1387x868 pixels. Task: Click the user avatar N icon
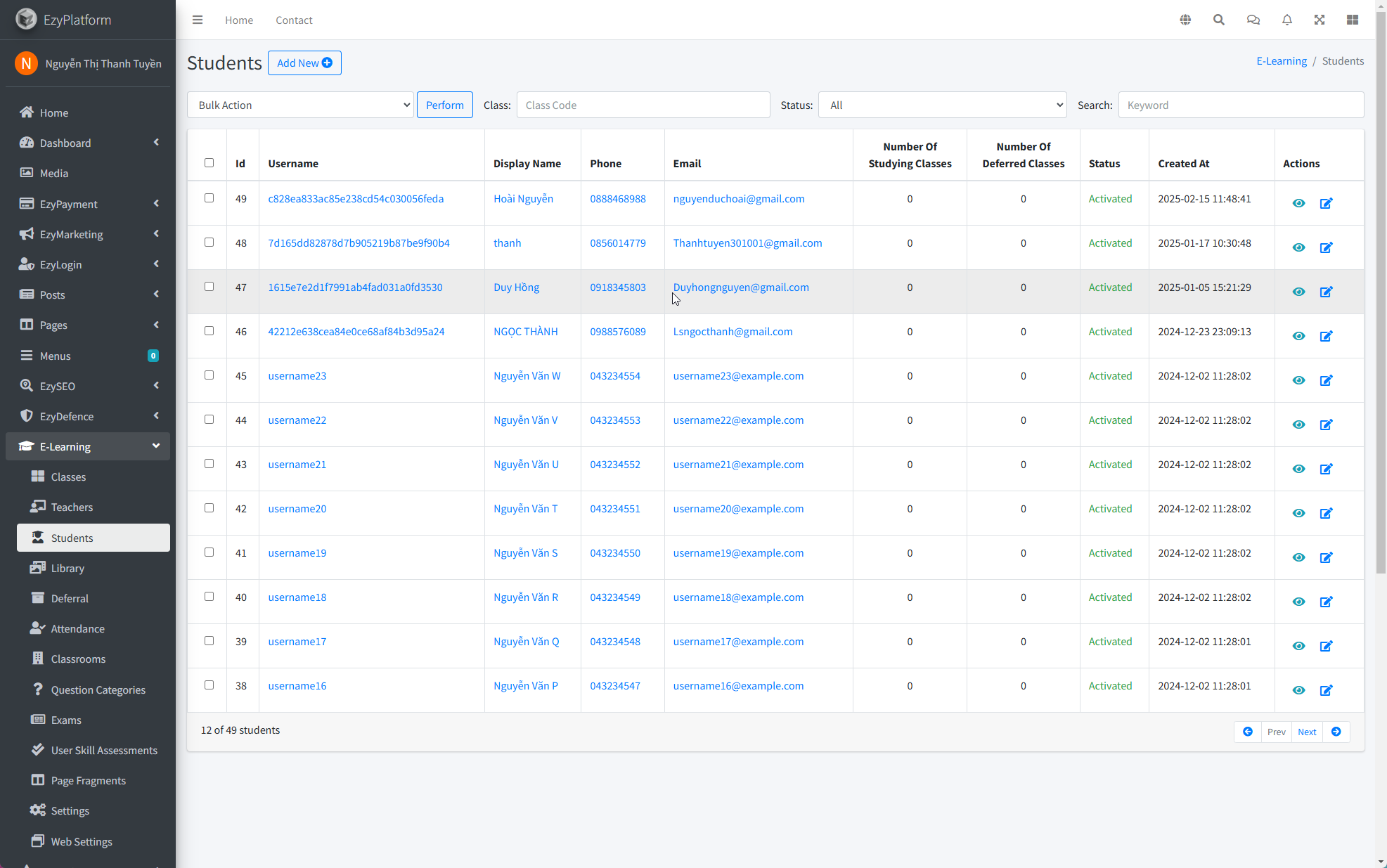[x=26, y=63]
